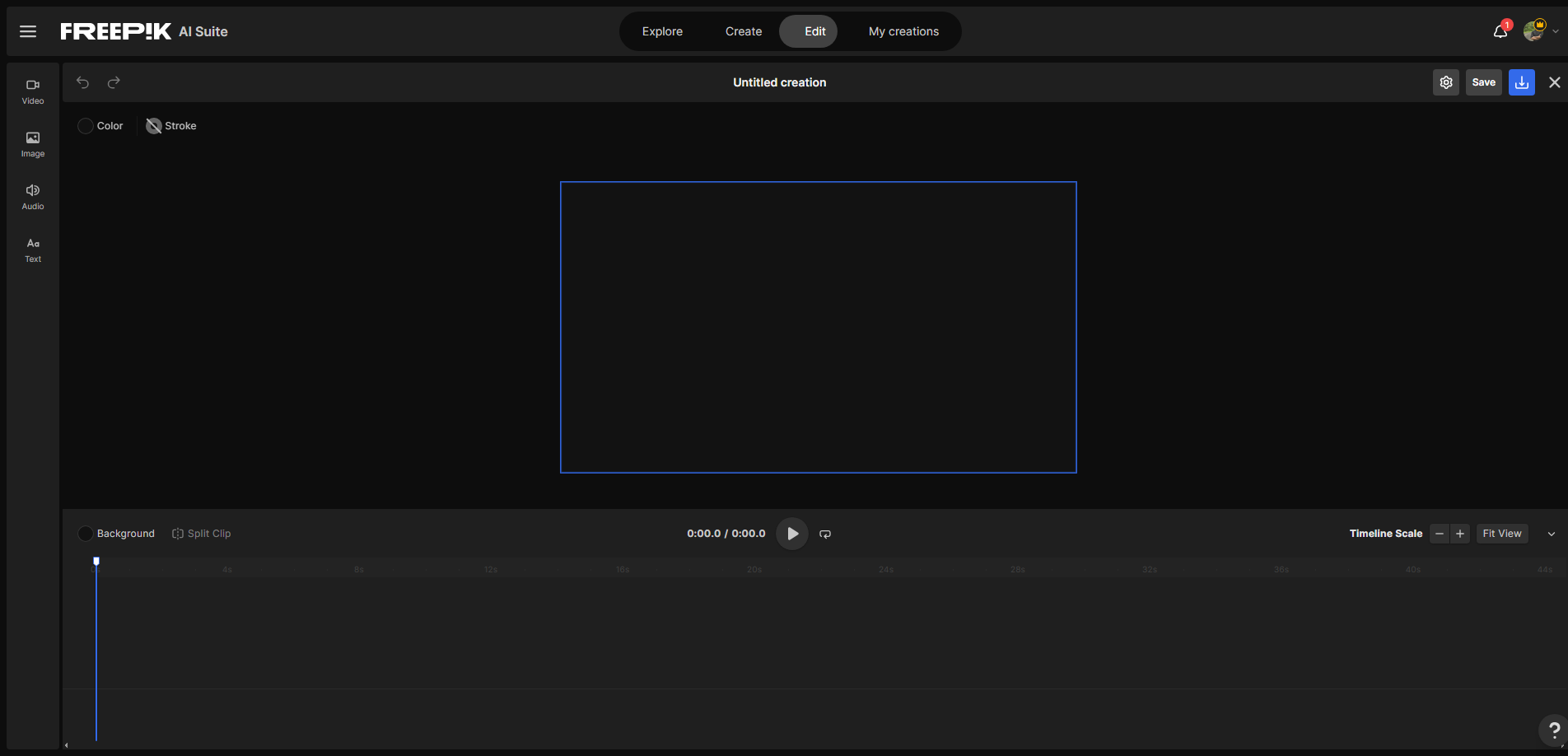Viewport: 1568px width, 756px height.
Task: Open the main hamburger menu
Action: click(27, 31)
